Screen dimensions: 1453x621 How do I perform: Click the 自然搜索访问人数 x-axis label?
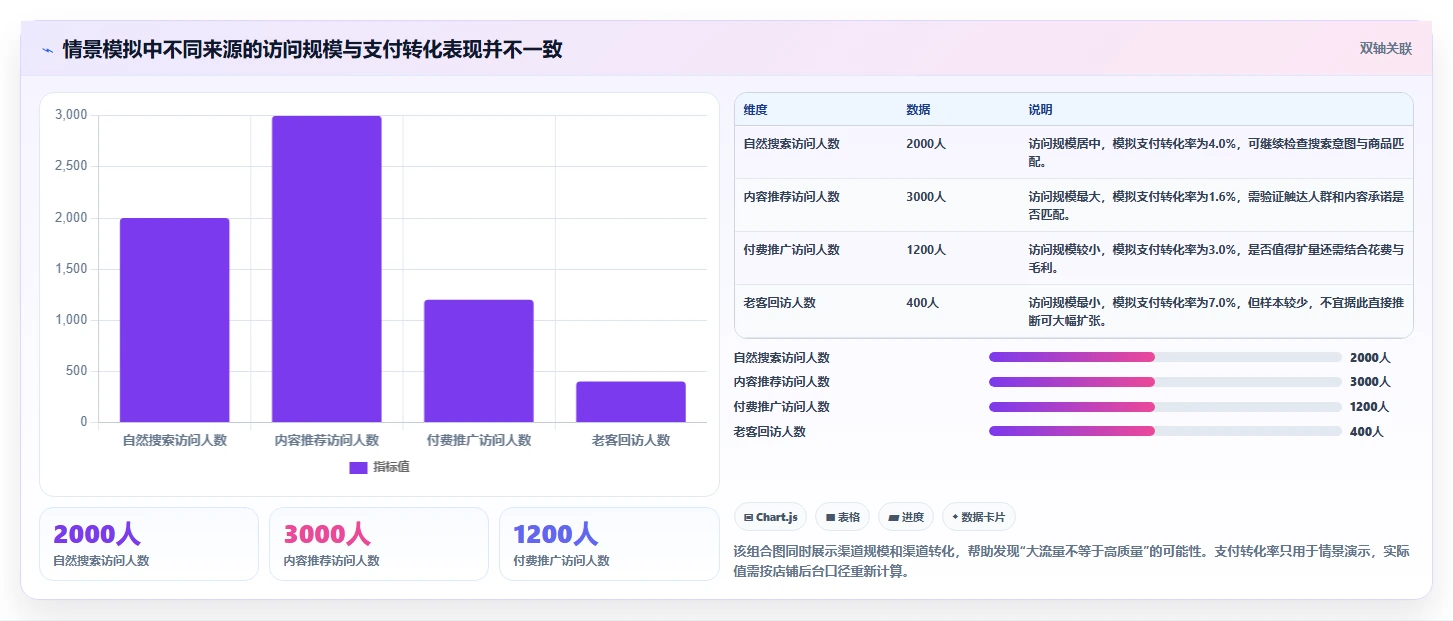175,440
